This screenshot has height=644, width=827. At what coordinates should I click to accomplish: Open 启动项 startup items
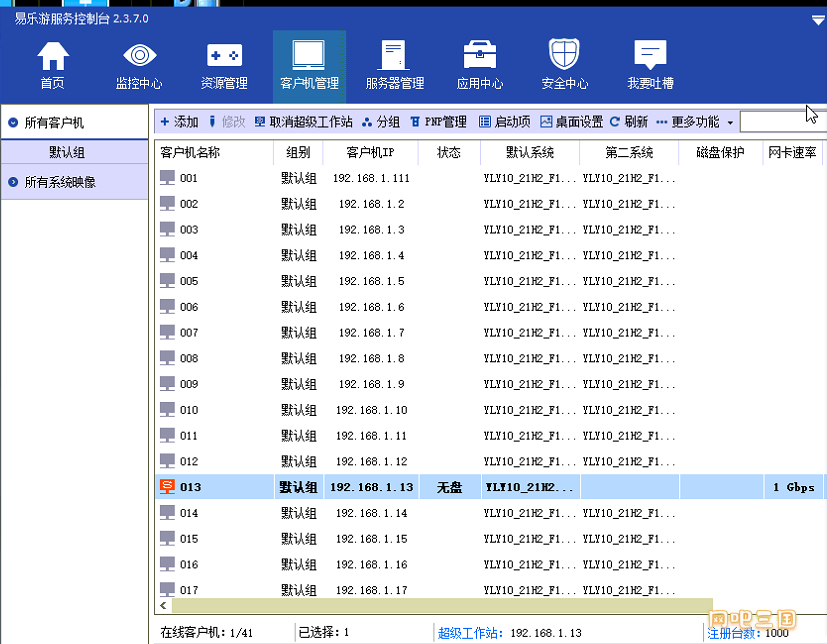504,122
